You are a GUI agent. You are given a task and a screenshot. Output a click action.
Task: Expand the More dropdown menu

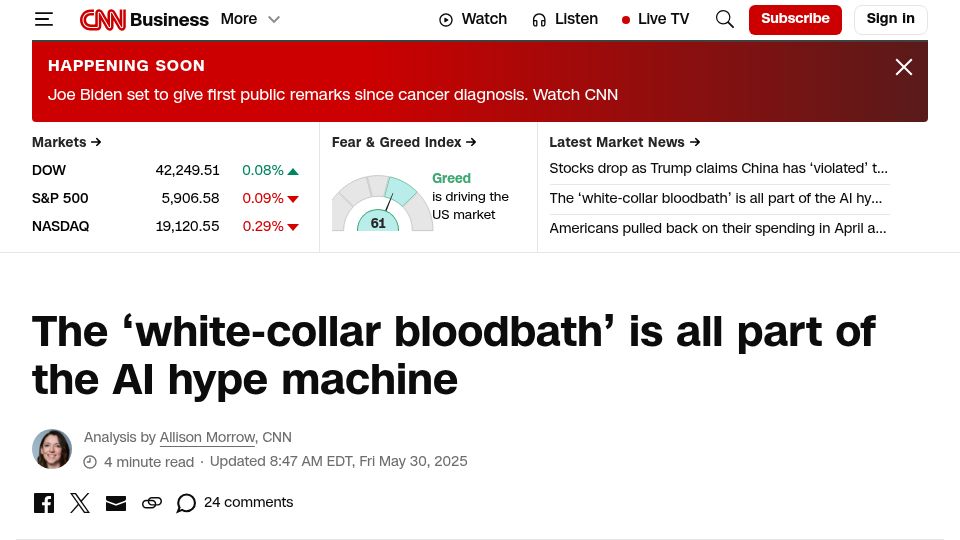tap(250, 19)
